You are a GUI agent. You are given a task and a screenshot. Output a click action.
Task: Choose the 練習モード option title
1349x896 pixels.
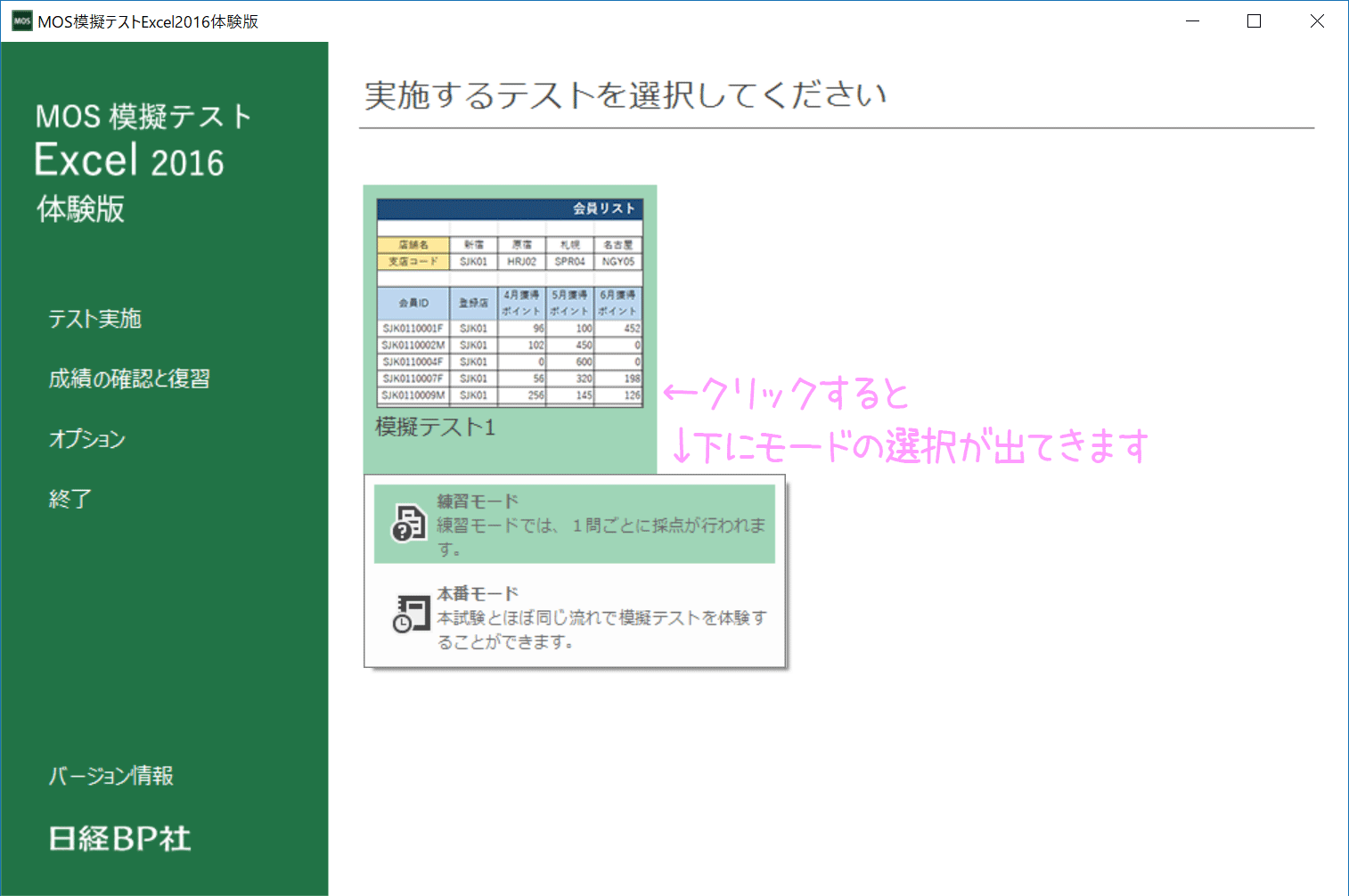pos(478,501)
